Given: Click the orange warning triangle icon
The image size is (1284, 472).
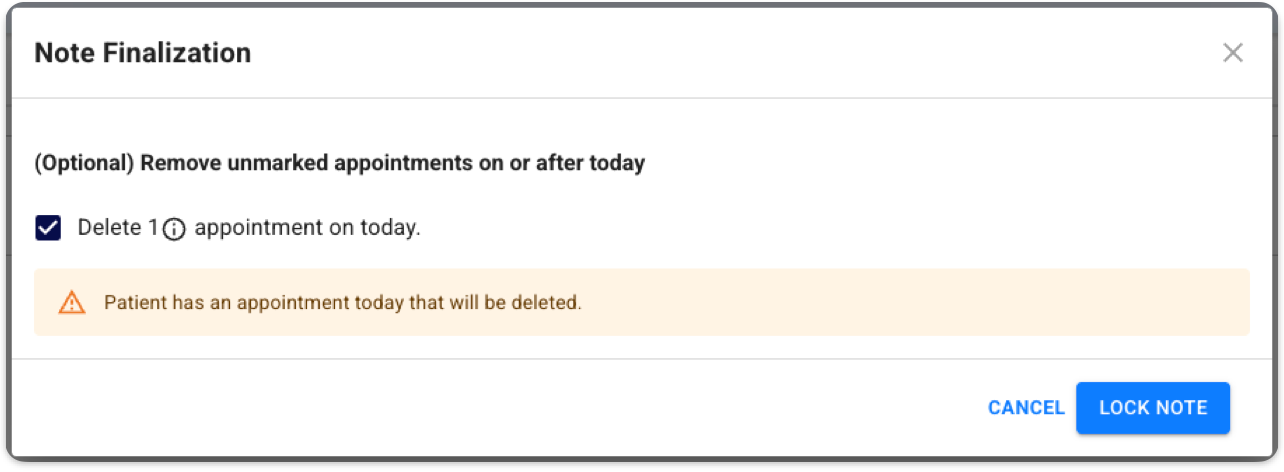Looking at the screenshot, I should pos(71,302).
